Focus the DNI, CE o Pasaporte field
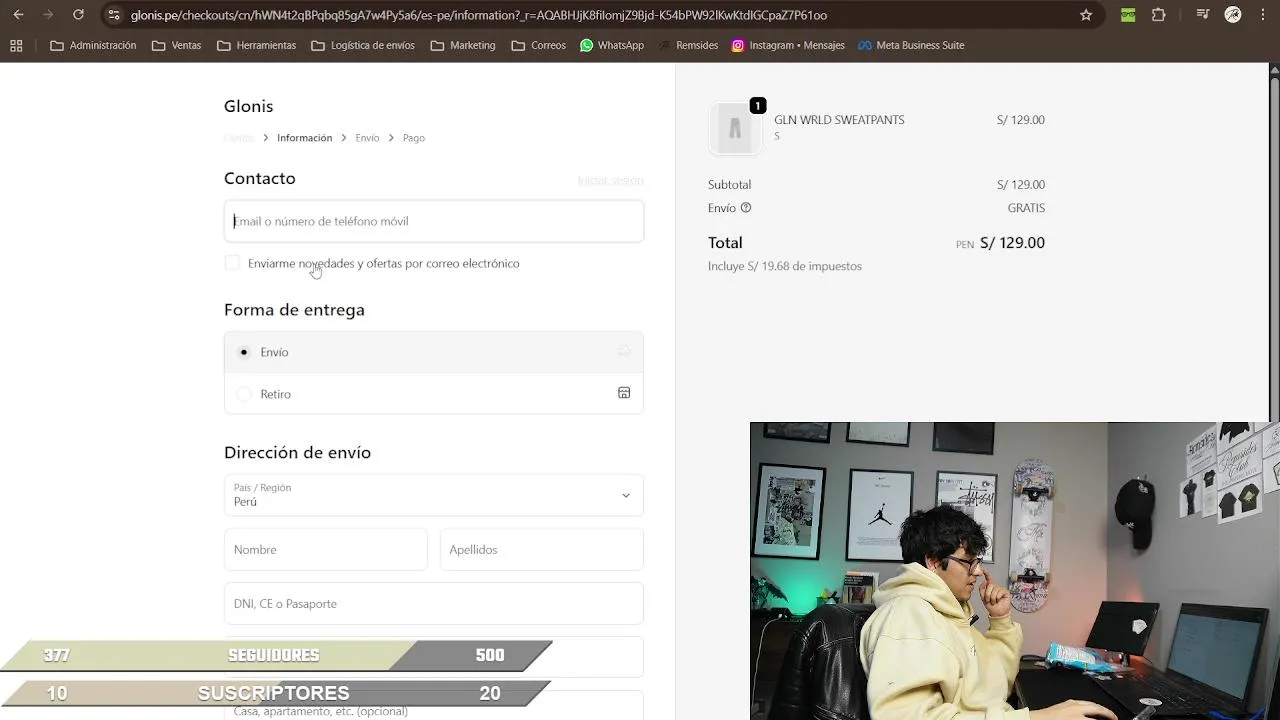Viewport: 1280px width, 720px height. 434,603
